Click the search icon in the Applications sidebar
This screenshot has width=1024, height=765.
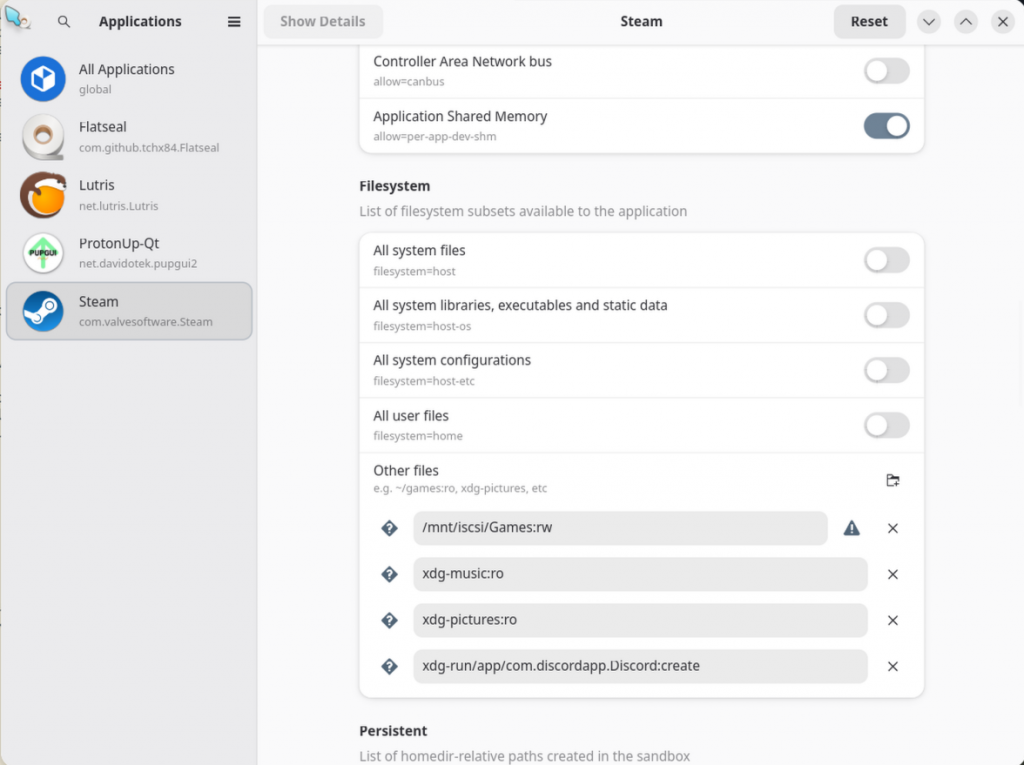tap(64, 21)
